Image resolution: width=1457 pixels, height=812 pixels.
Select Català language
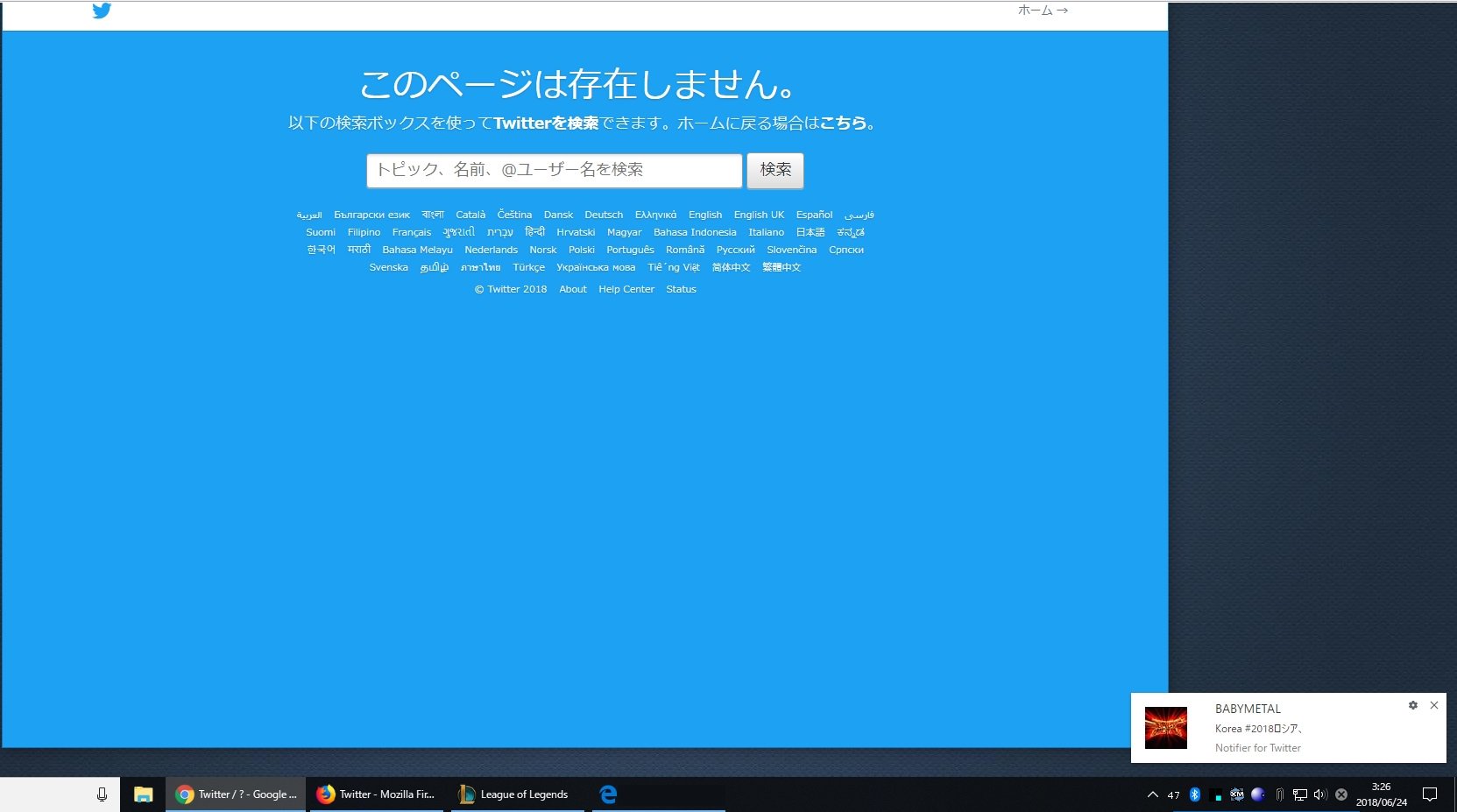tap(470, 215)
